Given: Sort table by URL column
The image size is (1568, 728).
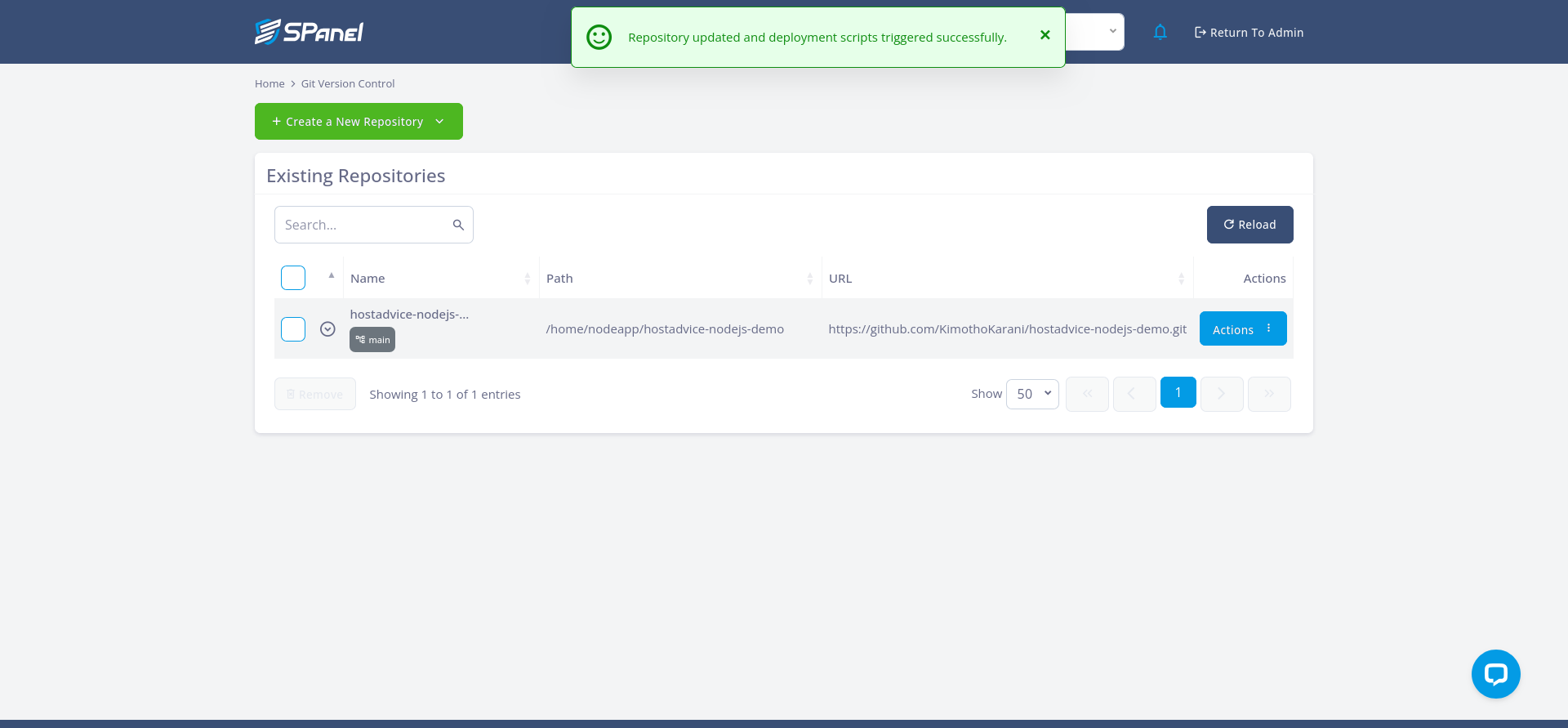Looking at the screenshot, I should point(1007,278).
